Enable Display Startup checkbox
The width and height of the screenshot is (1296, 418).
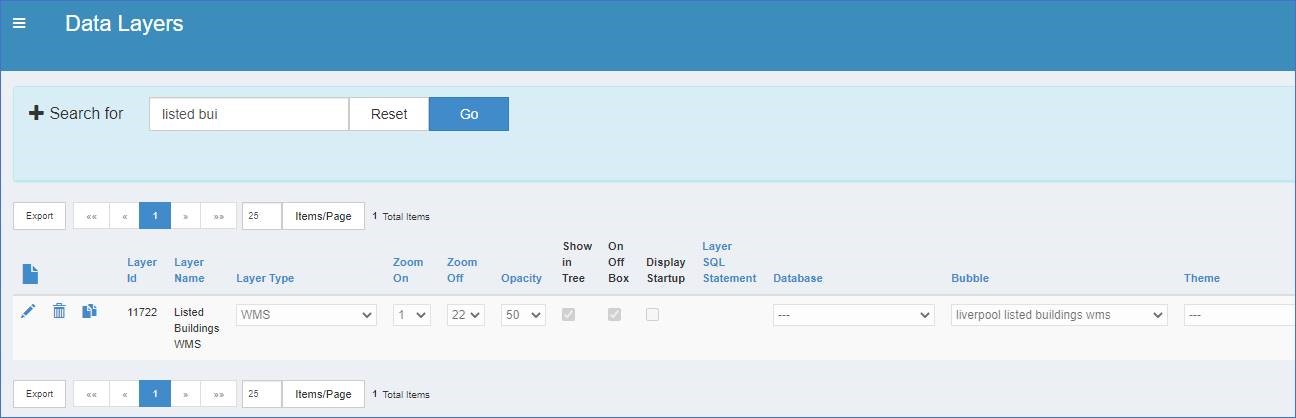click(652, 314)
